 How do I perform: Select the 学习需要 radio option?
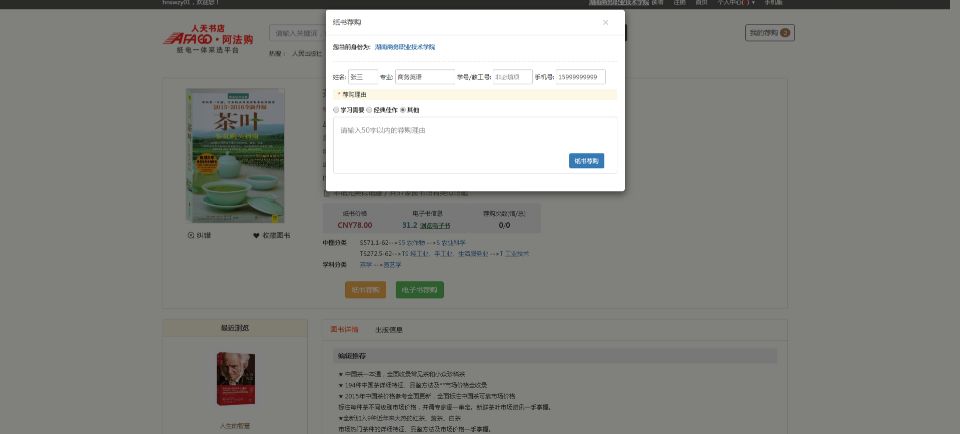(336, 110)
